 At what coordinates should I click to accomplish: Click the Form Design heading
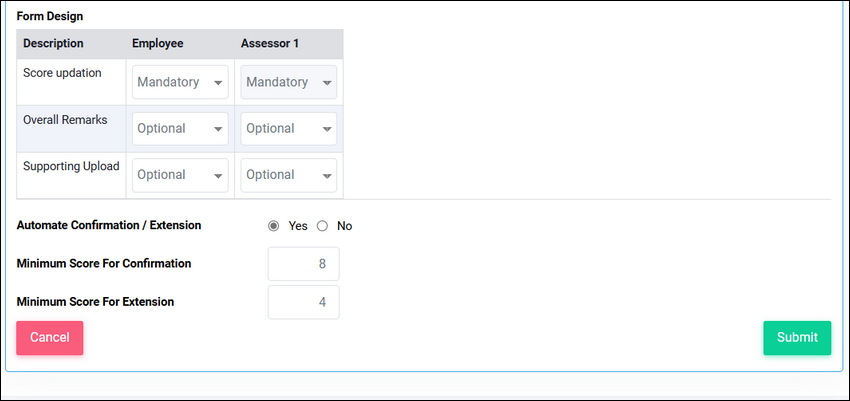click(x=50, y=16)
